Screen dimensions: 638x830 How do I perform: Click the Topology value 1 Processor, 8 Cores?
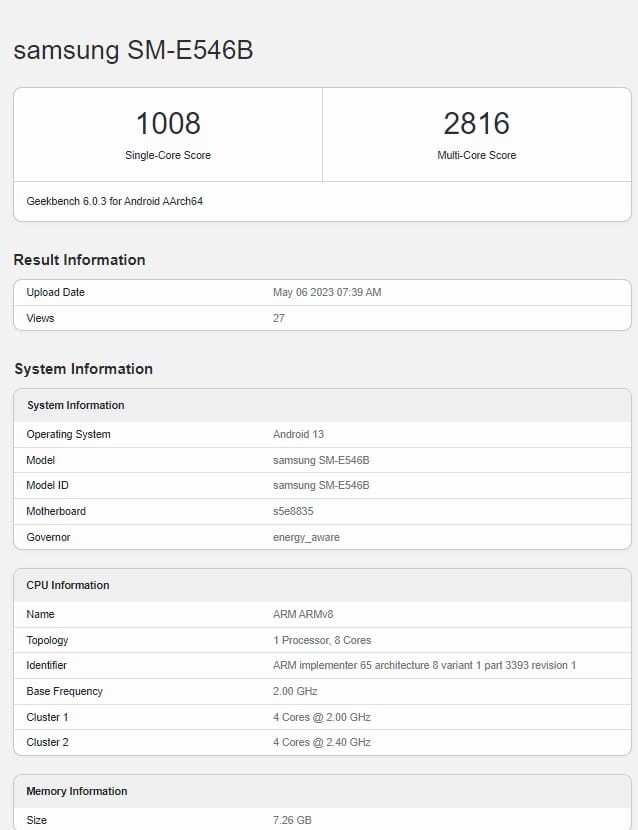tap(322, 640)
